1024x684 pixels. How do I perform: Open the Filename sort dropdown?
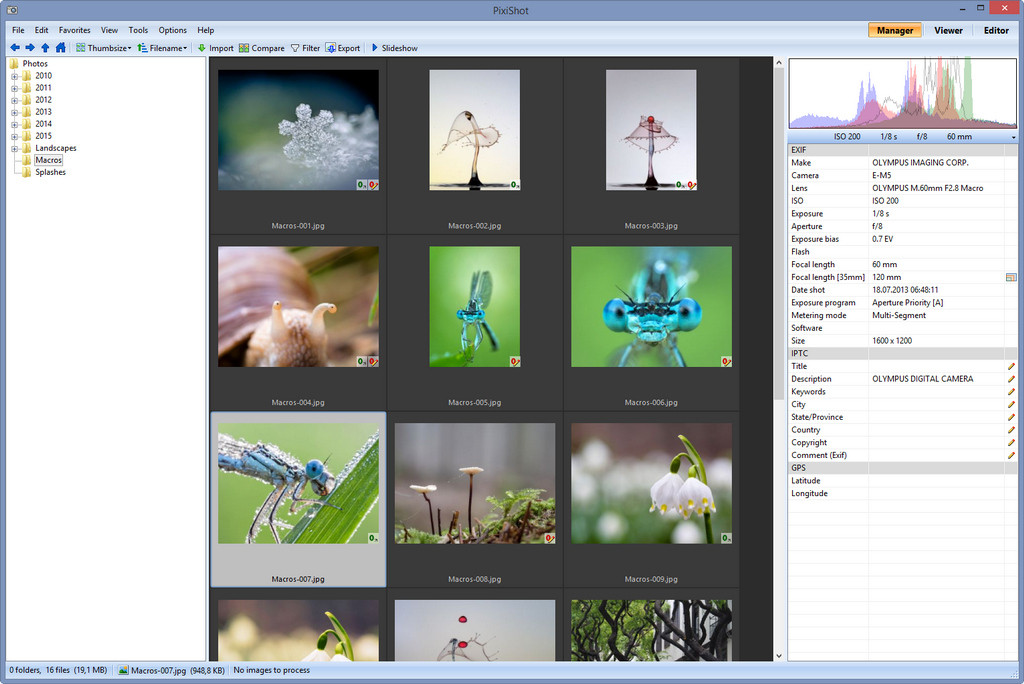point(162,48)
